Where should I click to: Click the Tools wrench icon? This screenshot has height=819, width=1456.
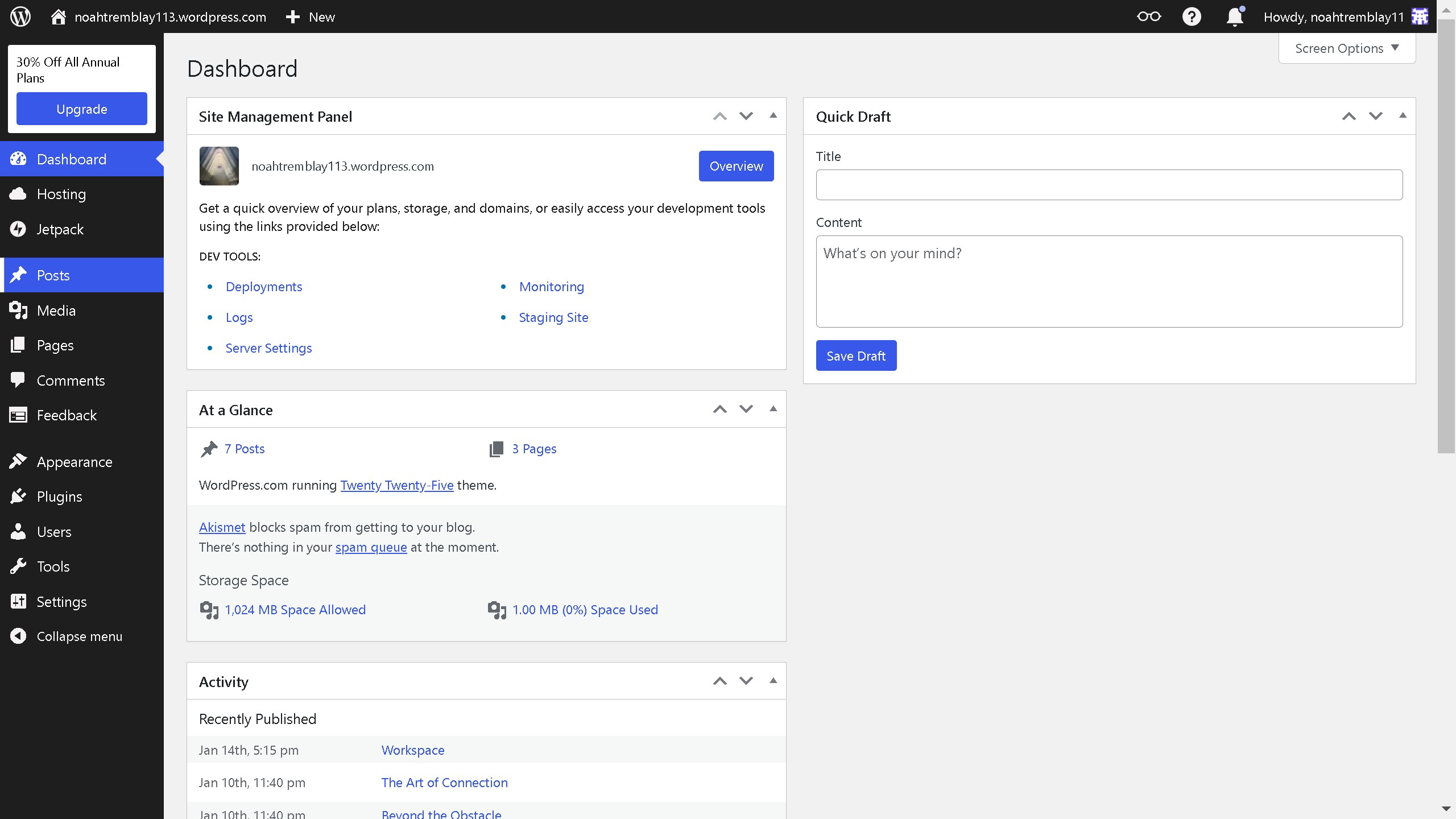[x=18, y=565]
